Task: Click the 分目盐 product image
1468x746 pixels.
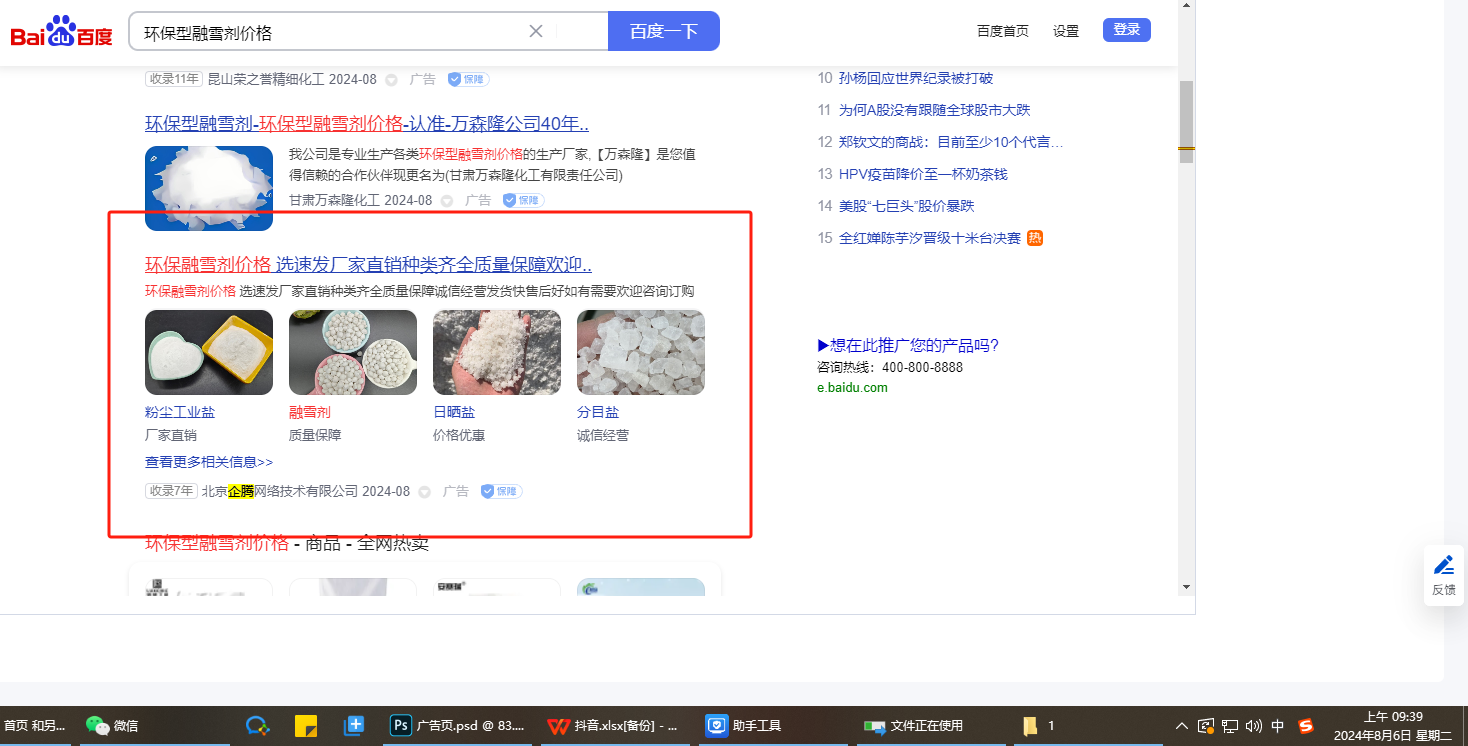Action: pyautogui.click(x=641, y=352)
